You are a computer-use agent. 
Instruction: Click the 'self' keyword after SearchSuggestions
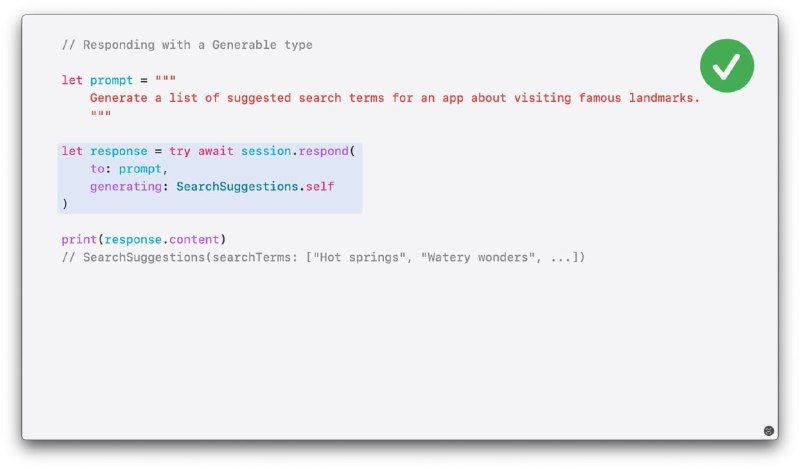[x=320, y=187]
